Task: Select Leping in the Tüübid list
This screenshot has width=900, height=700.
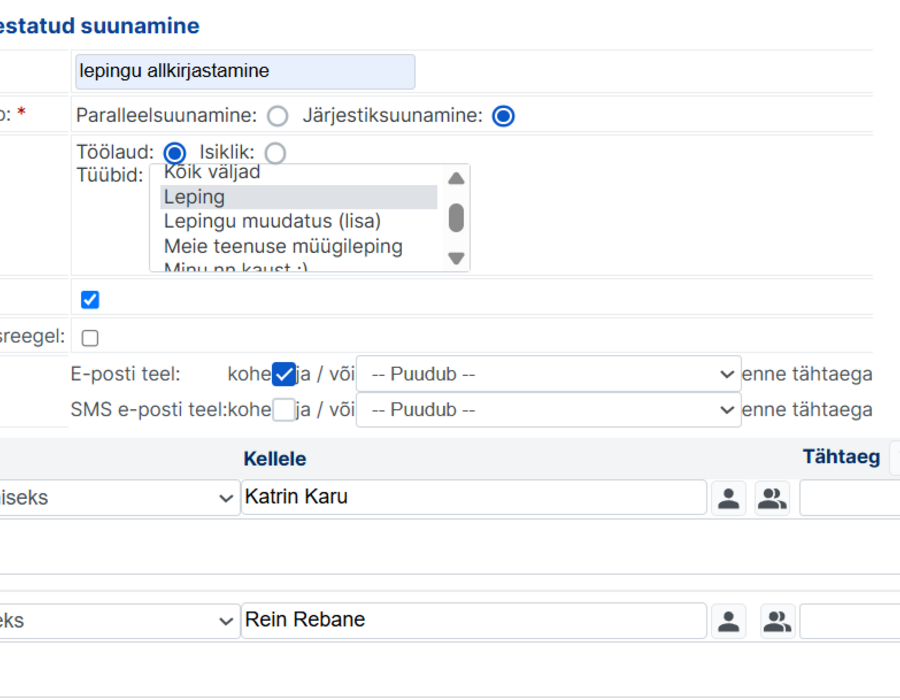Action: pos(298,197)
